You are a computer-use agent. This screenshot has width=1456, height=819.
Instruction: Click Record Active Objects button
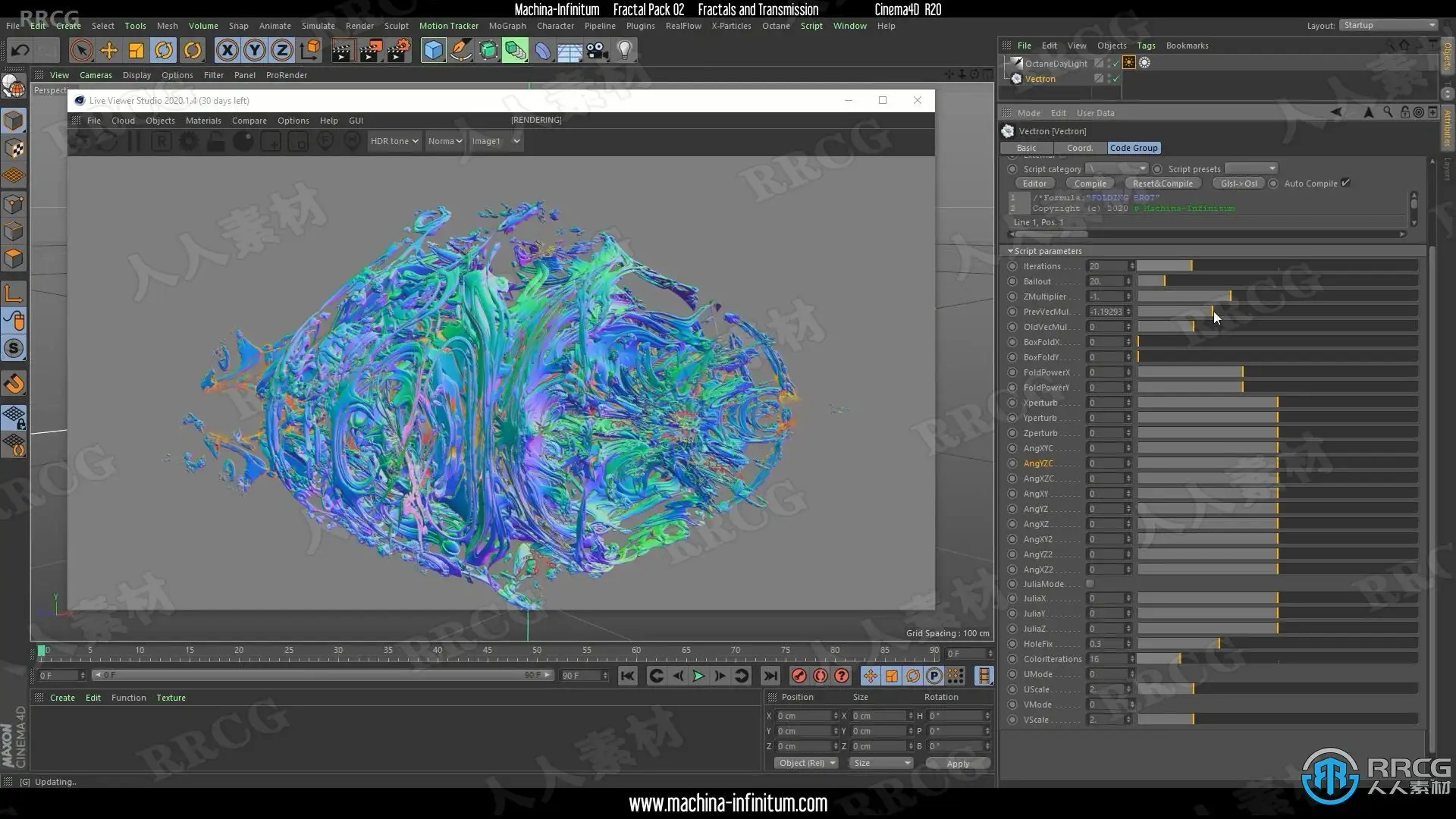[799, 676]
